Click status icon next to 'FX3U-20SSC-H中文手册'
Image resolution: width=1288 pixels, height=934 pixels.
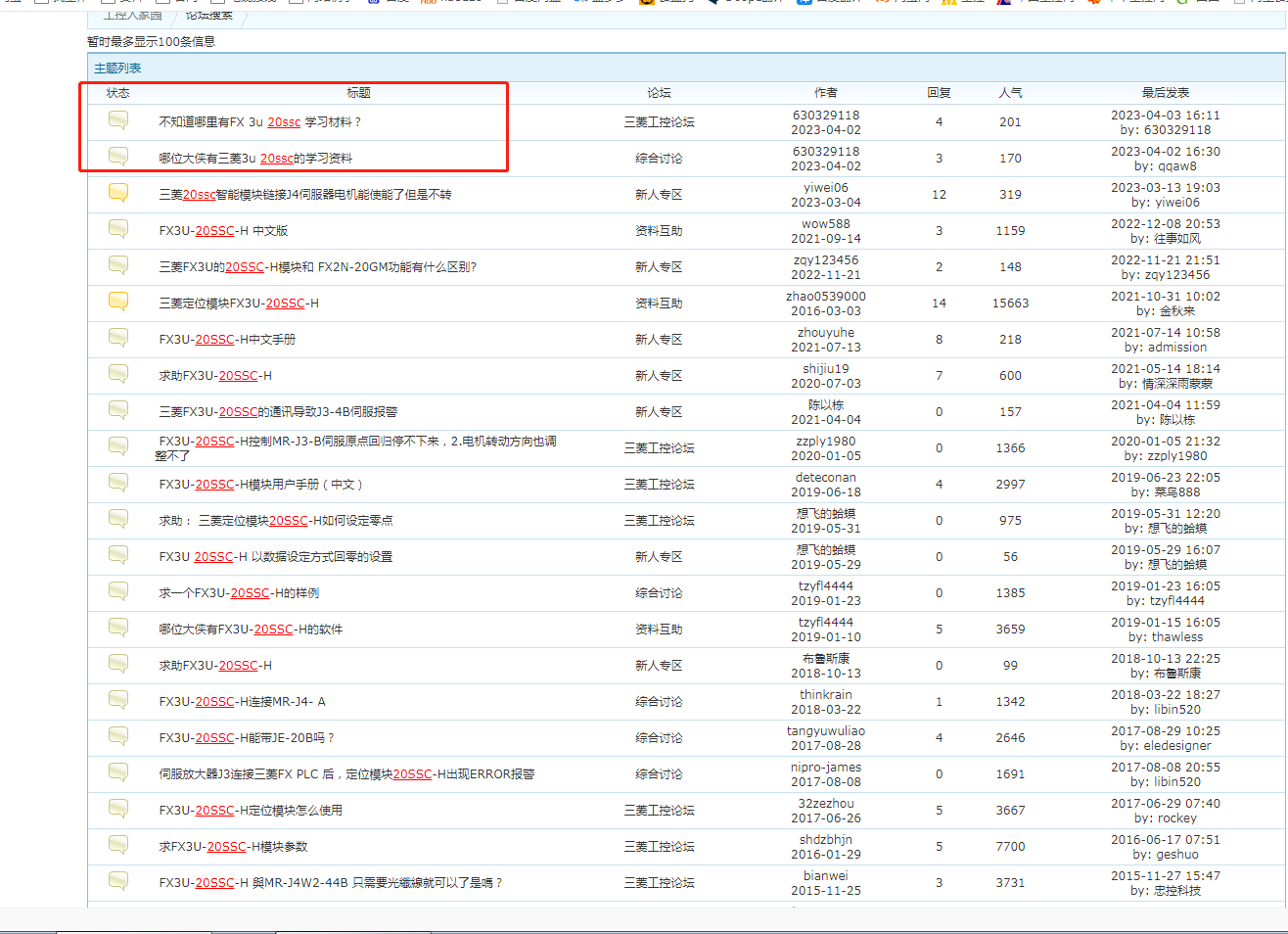tap(118, 338)
